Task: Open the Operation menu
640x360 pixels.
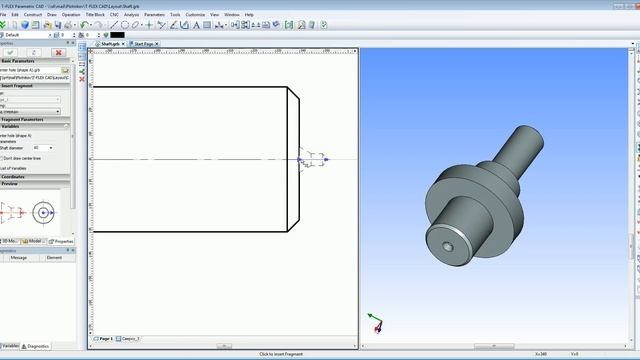Action: 71,15
